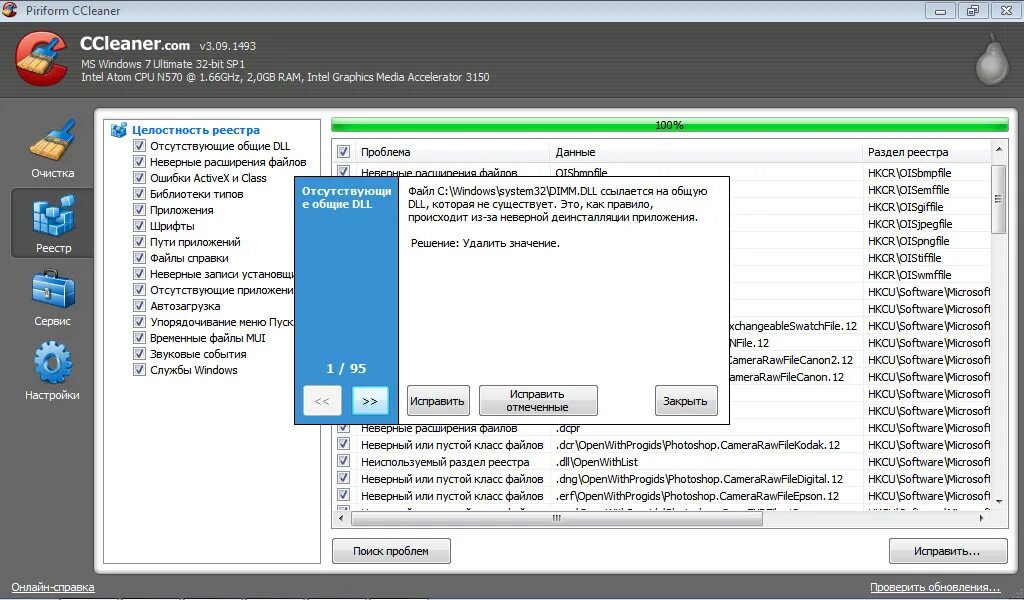This screenshot has height=600, width=1024.
Task: Click the Piriform pear icon
Action: [x=991, y=60]
